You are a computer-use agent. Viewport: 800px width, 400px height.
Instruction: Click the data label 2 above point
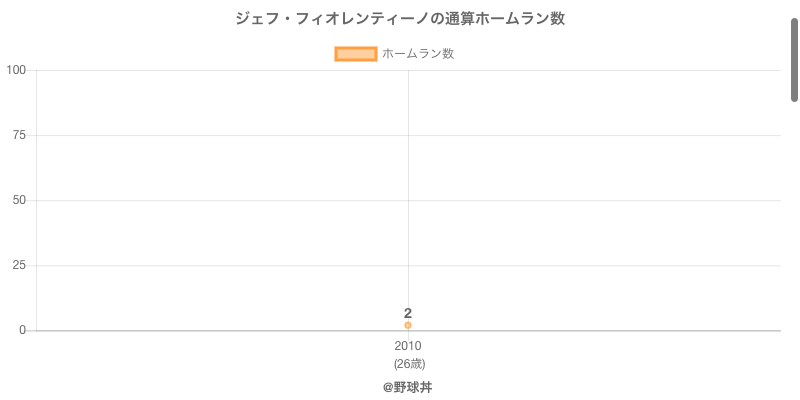[408, 313]
